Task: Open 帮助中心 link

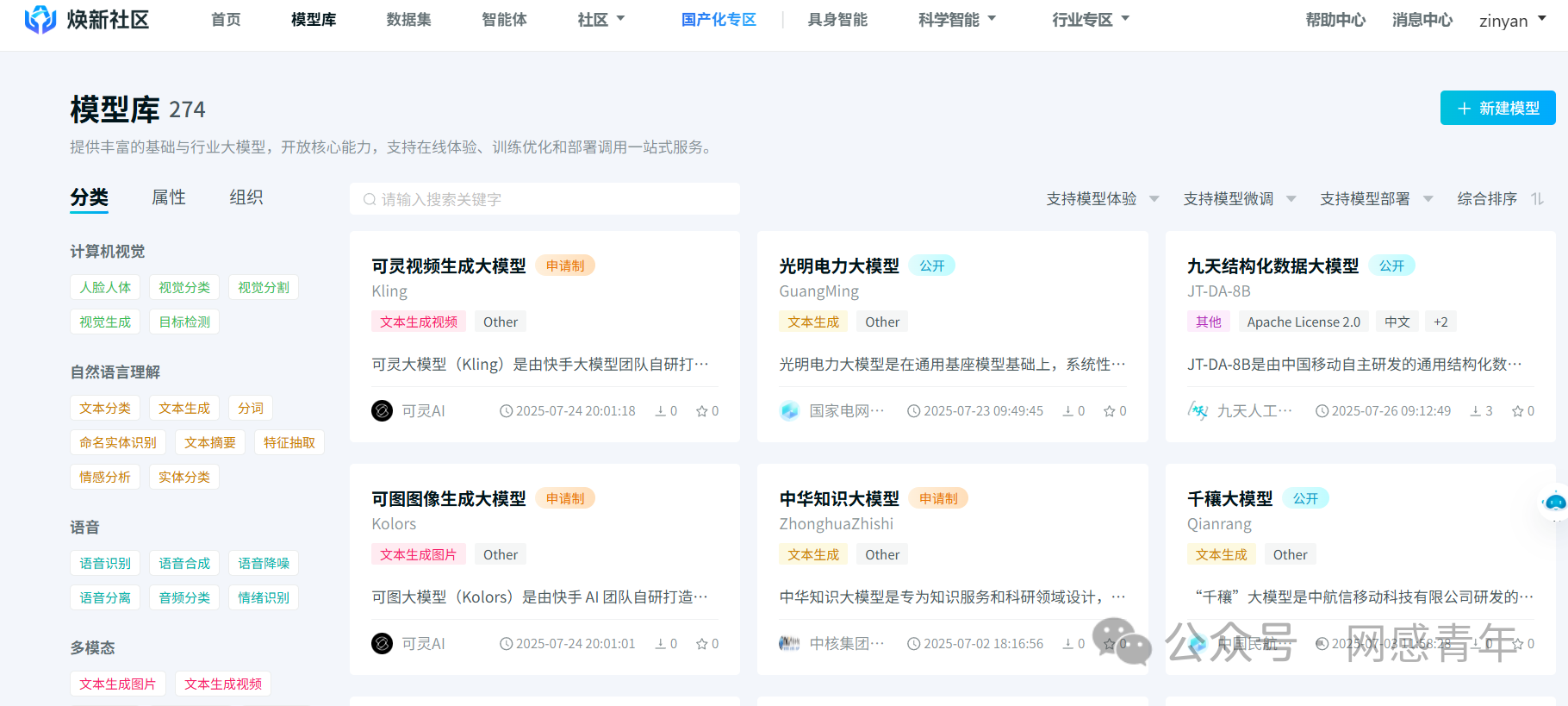Action: click(x=1335, y=19)
